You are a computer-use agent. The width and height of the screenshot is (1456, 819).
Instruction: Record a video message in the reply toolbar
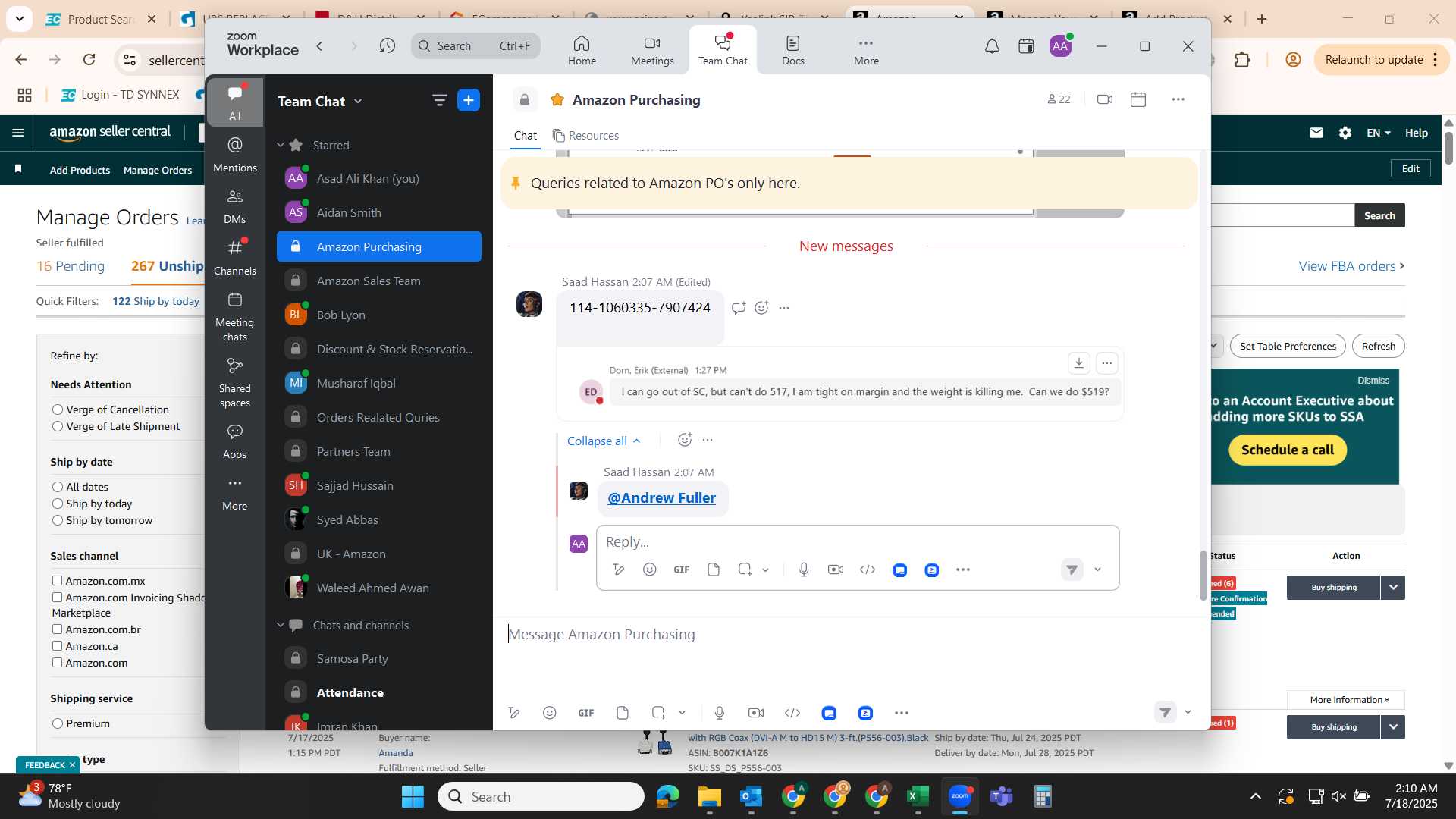click(836, 570)
